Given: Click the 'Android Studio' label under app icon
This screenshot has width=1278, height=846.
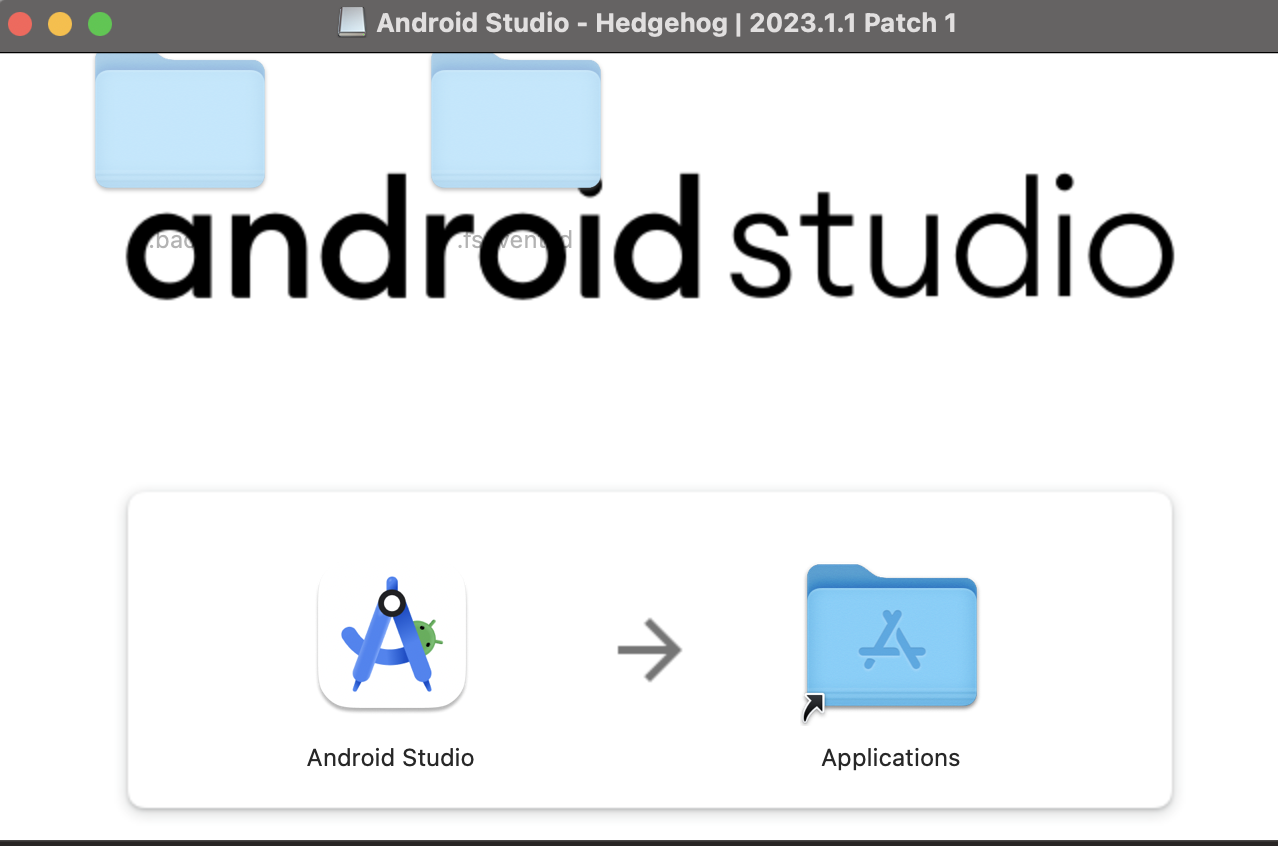Looking at the screenshot, I should click(x=391, y=758).
